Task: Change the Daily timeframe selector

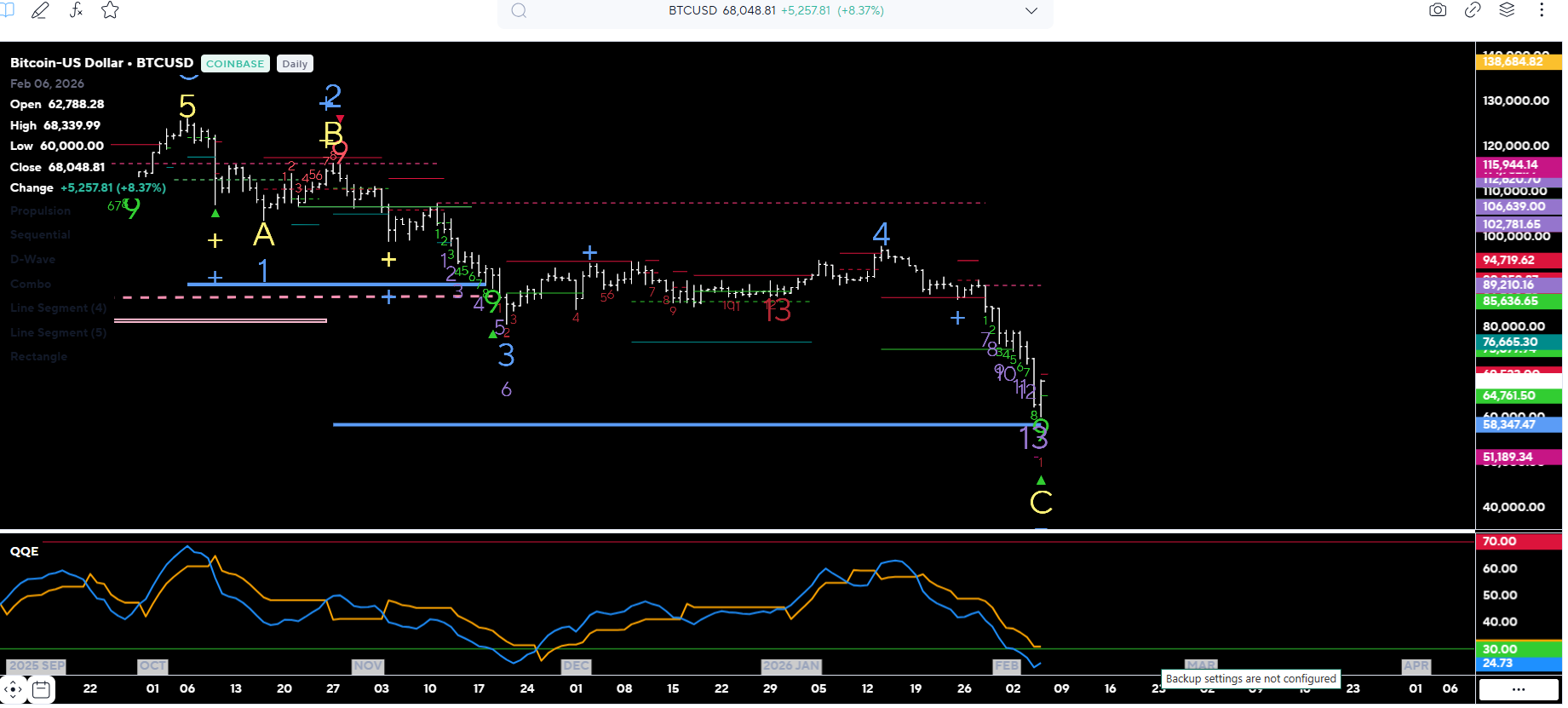Action: coord(295,64)
